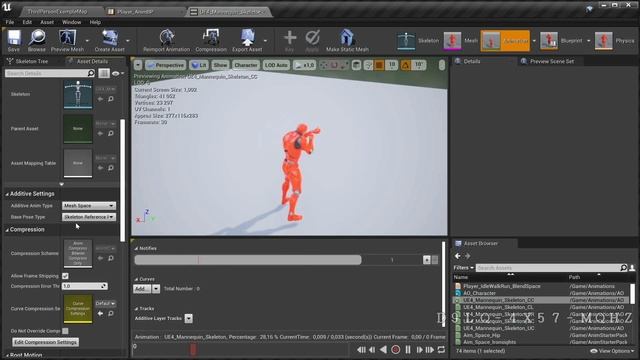Click the Apply toolbar icon
640x360 pixels.
pyautogui.click(x=312, y=40)
